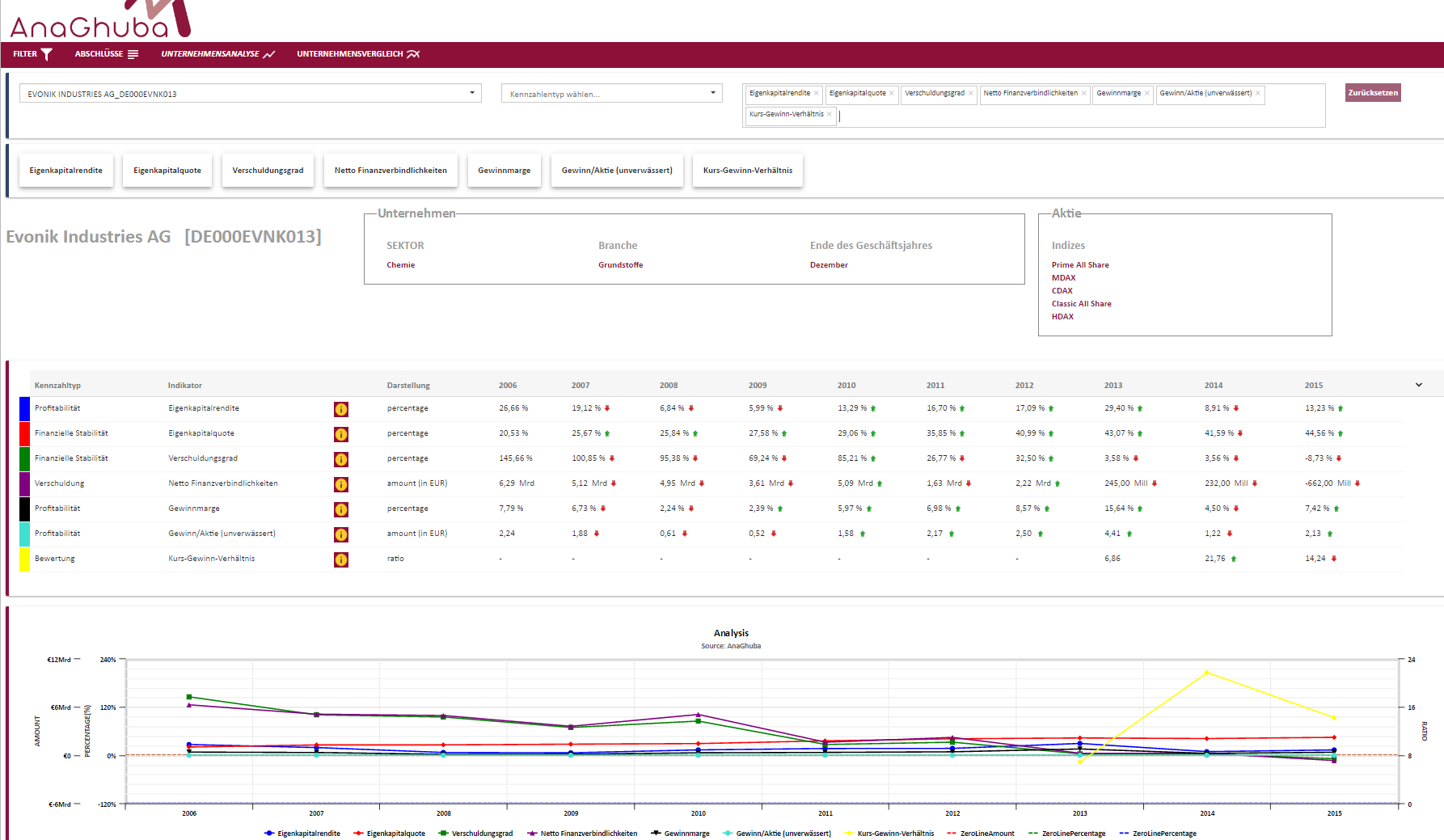Screen dimensions: 1444x840
Task: Click the info icon for Eigenkapitalrendite row
Action: point(341,409)
